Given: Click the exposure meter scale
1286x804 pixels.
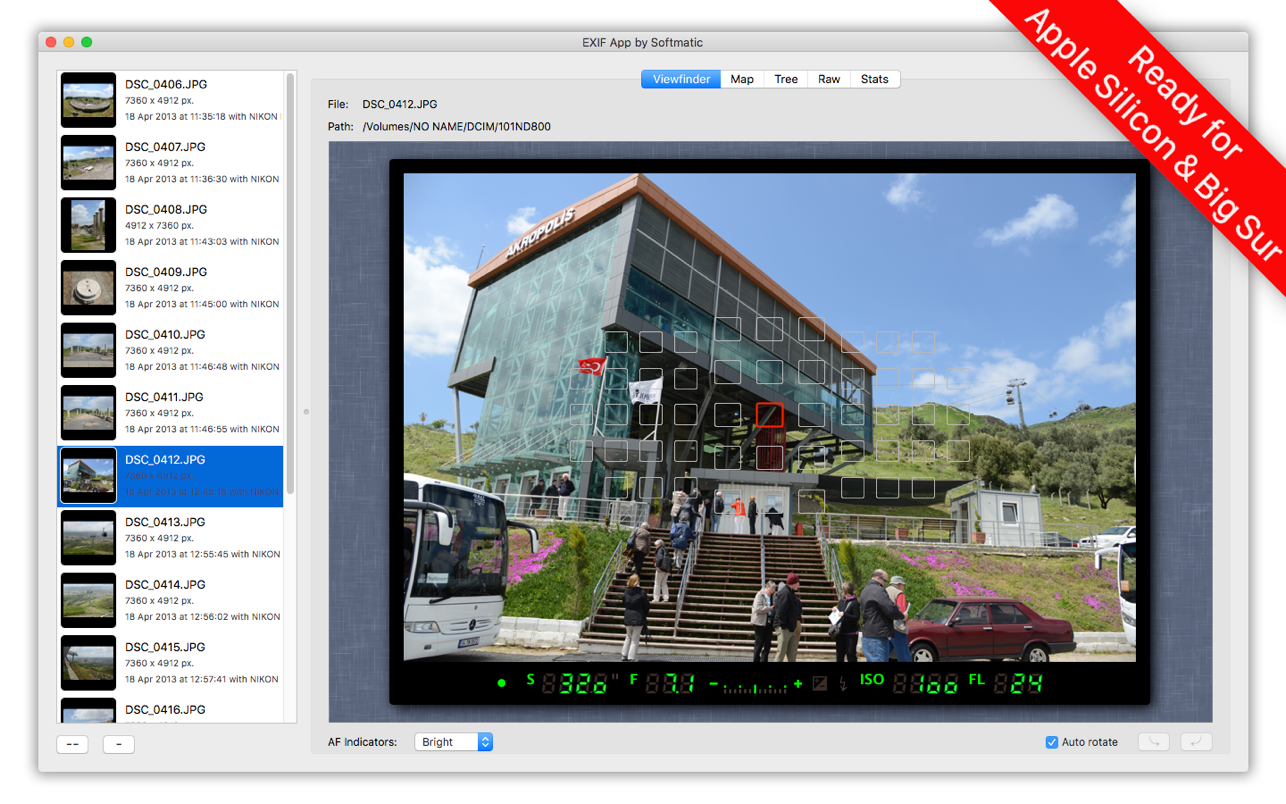Looking at the screenshot, I should coord(755,686).
